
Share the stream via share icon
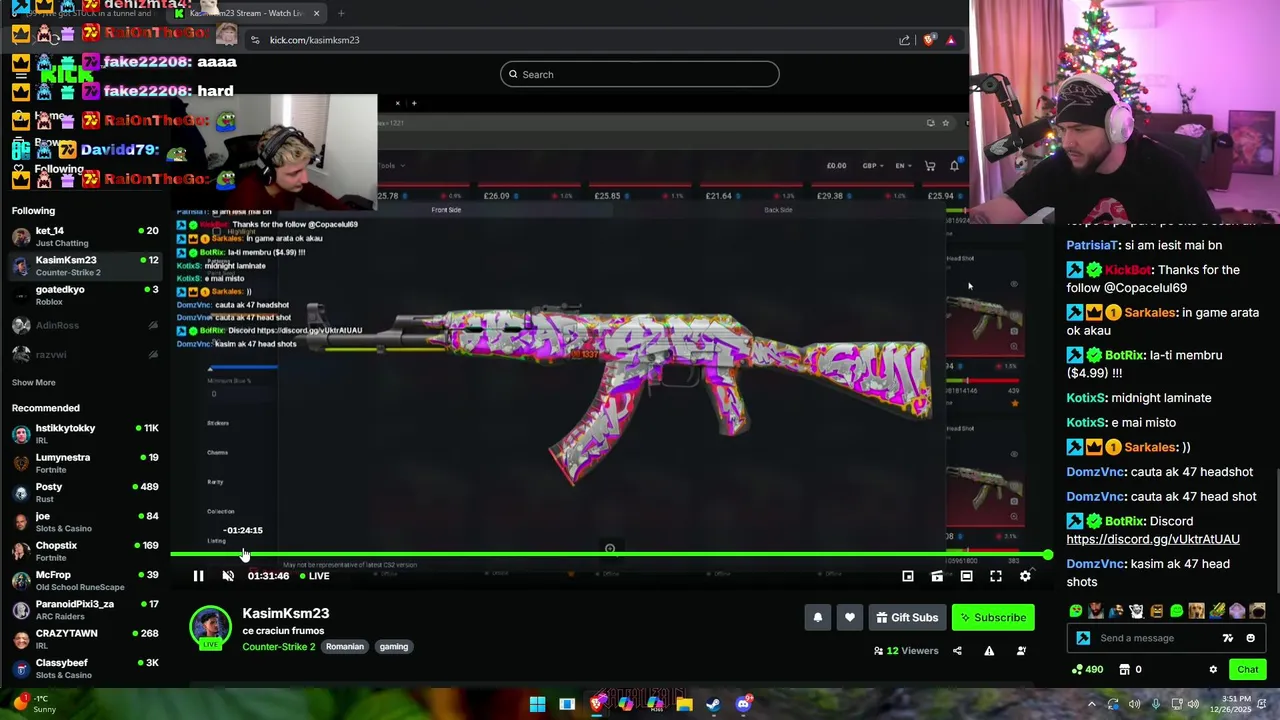957,651
